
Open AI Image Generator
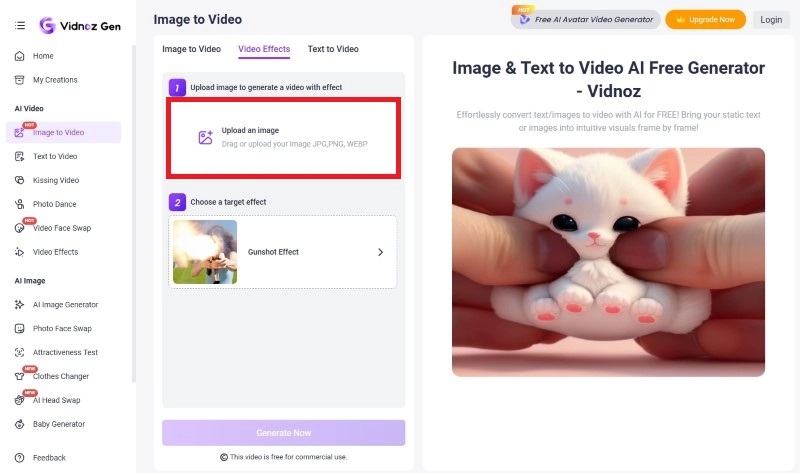click(65, 304)
